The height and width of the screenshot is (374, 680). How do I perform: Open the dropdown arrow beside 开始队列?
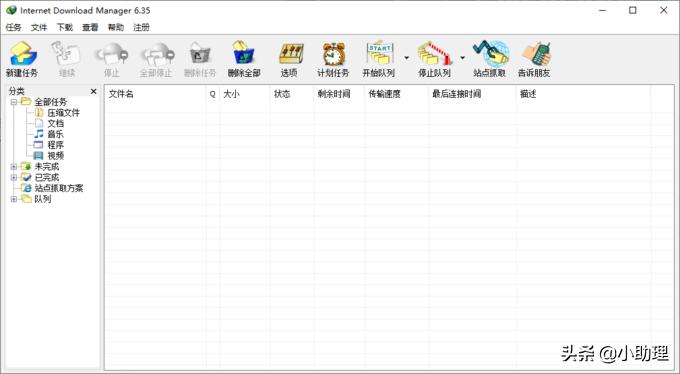point(406,57)
